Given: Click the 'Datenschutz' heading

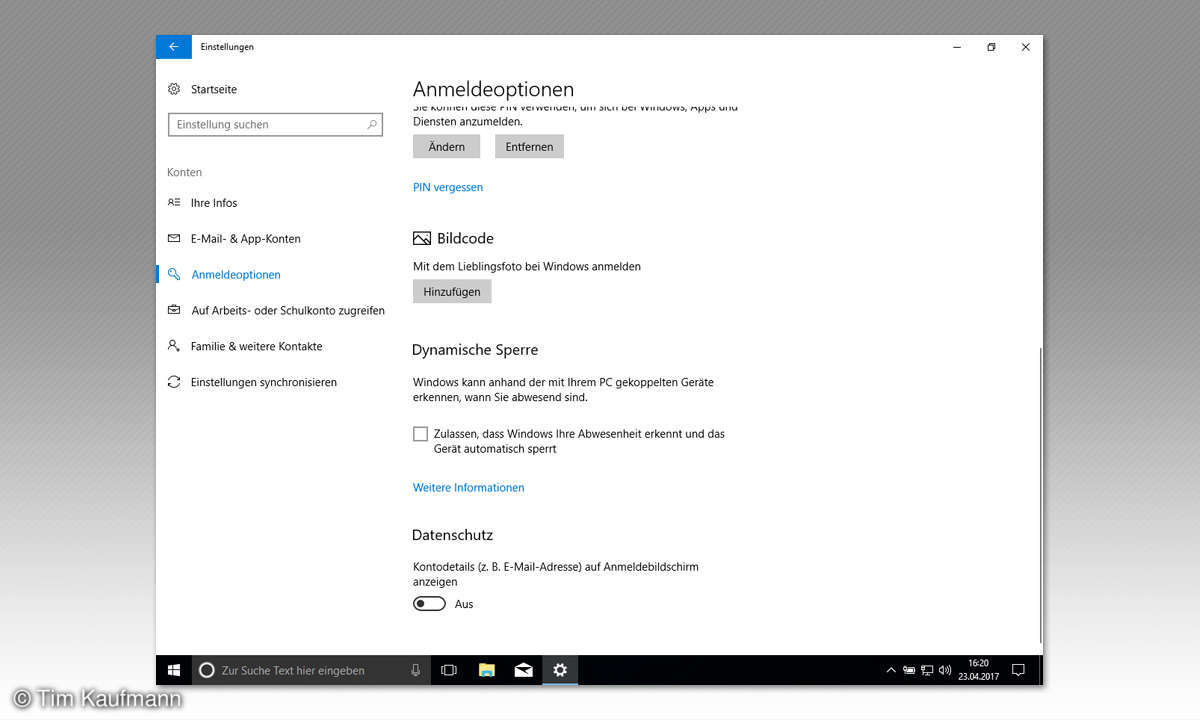Looking at the screenshot, I should pyautogui.click(x=452, y=535).
